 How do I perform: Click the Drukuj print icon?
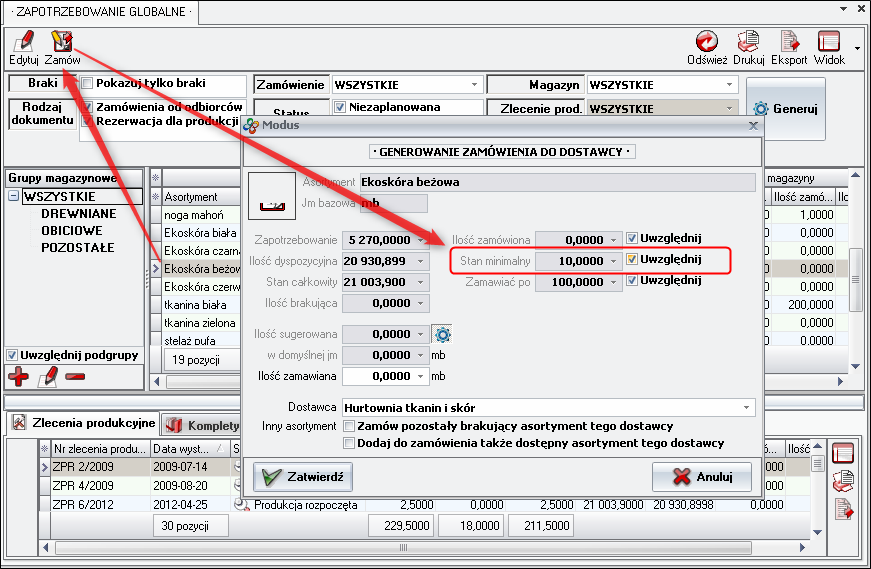[749, 41]
